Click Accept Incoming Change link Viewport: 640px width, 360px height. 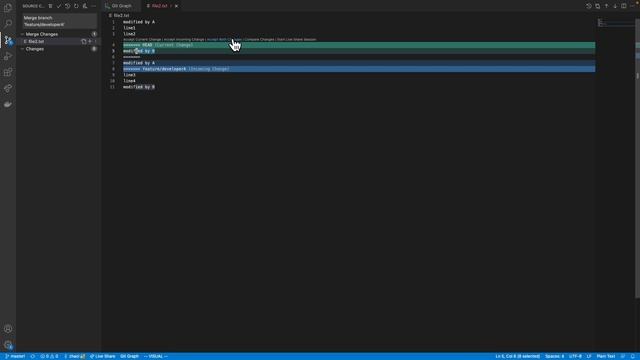tap(184, 40)
